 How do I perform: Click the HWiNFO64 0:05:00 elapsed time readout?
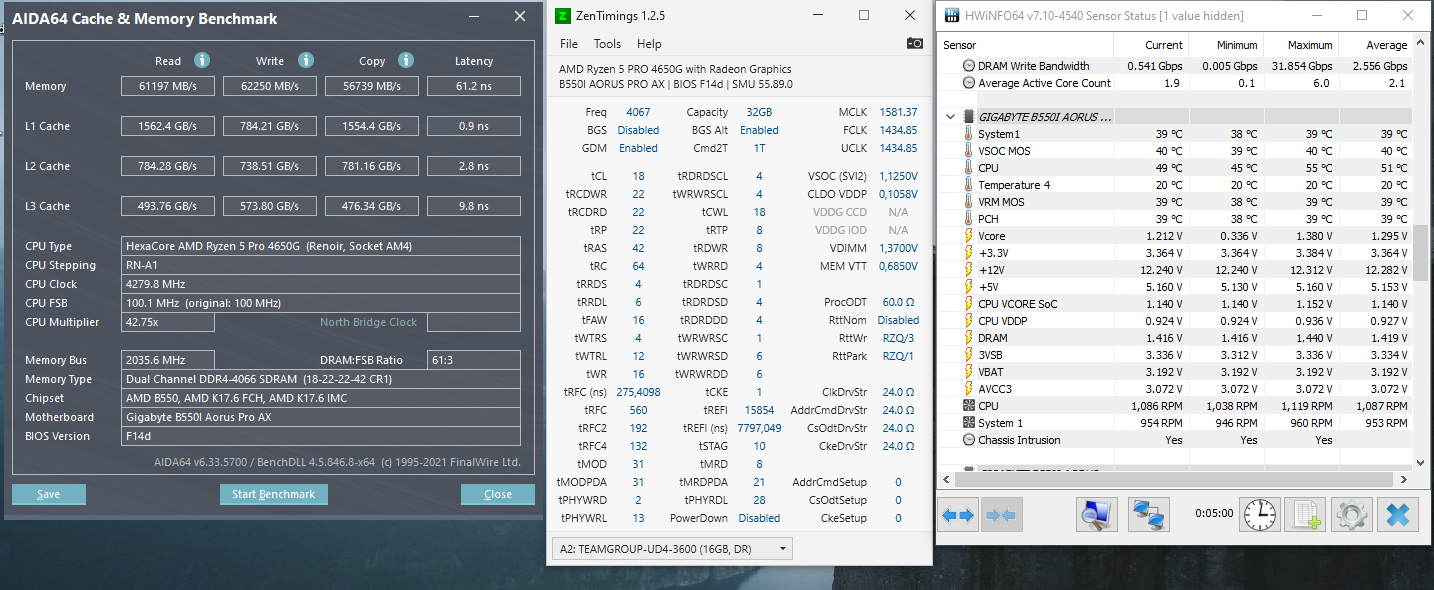tap(1214, 513)
